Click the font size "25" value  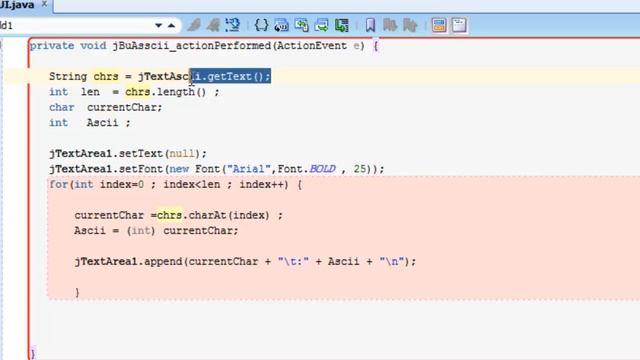pyautogui.click(x=360, y=169)
